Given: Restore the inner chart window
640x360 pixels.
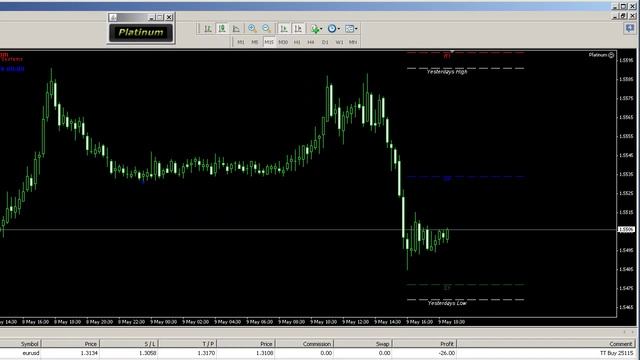Looking at the screenshot, I should [623, 16].
